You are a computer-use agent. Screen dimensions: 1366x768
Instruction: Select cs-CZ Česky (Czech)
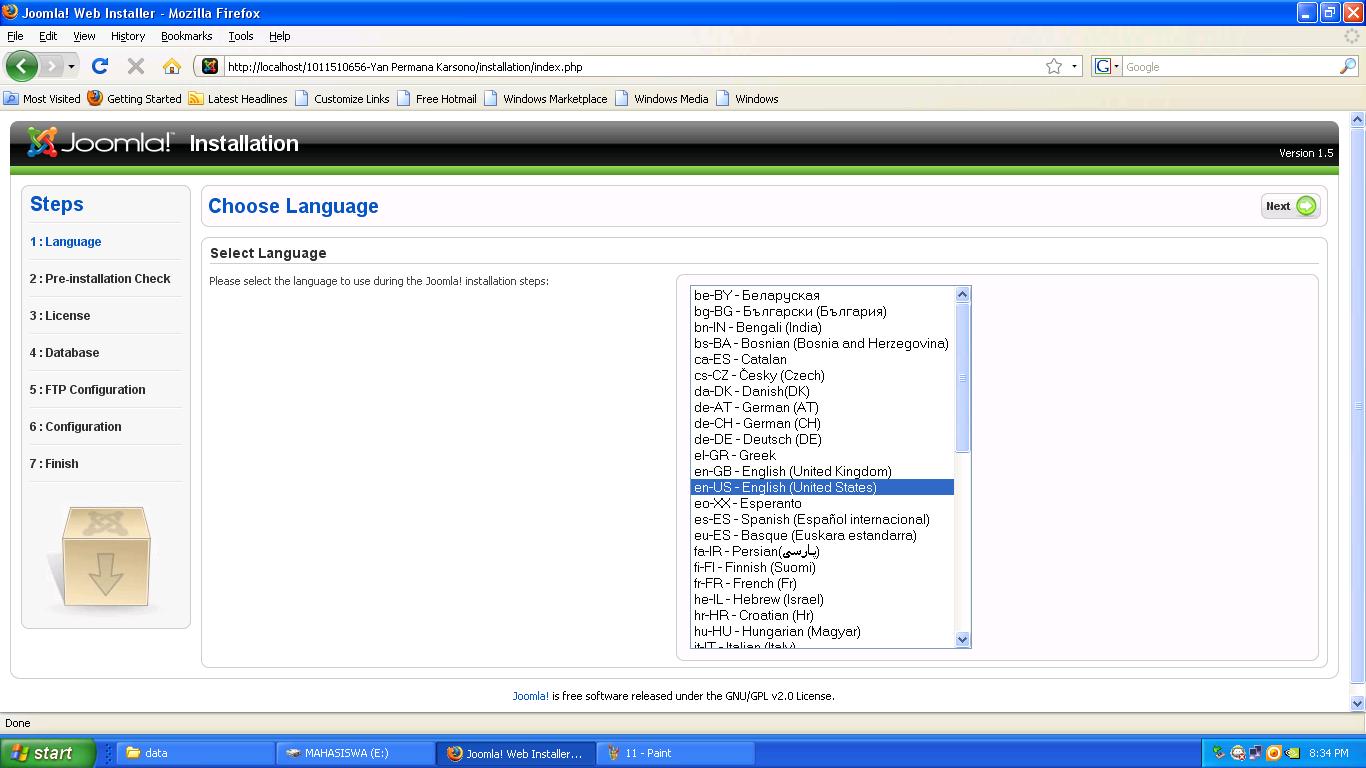pyautogui.click(x=822, y=375)
